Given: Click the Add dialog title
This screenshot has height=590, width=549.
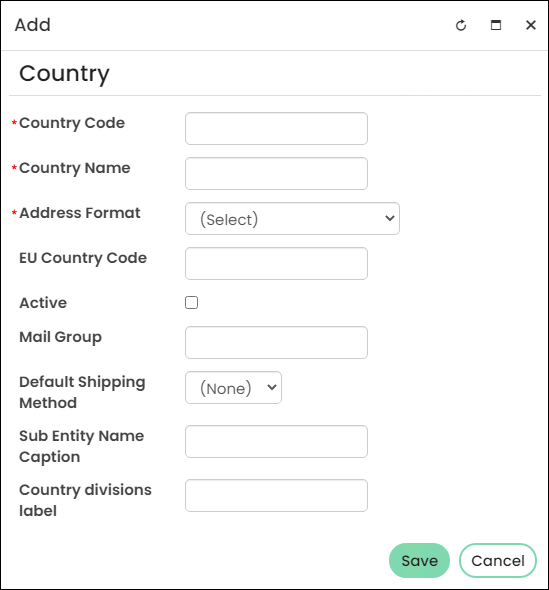Looking at the screenshot, I should point(33,25).
